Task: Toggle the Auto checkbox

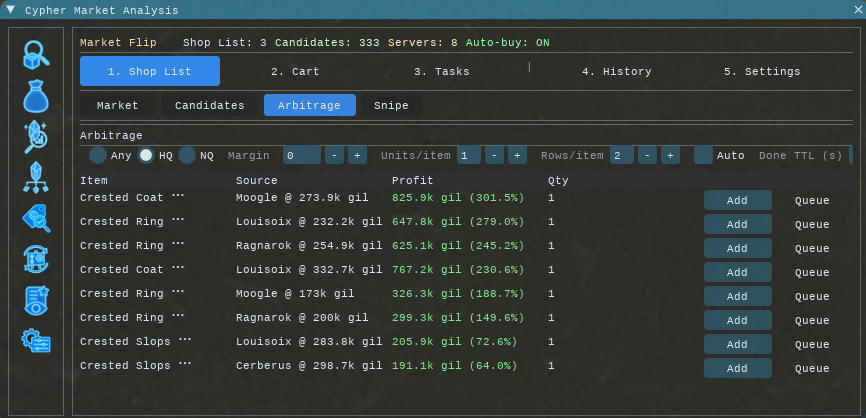Action: coord(703,155)
